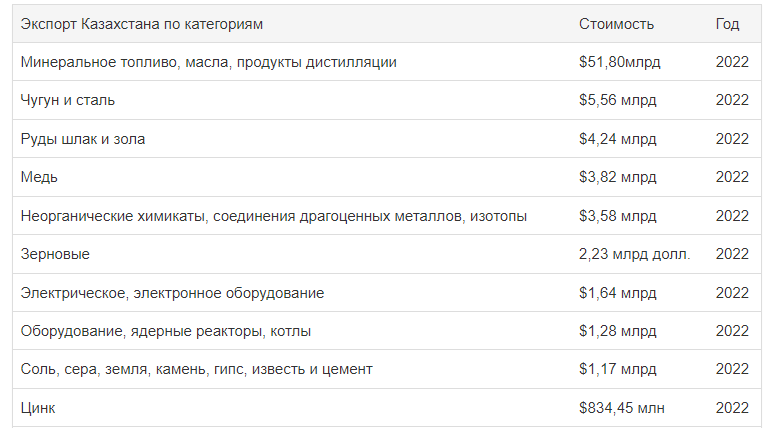Viewport: 776px width, 428px height.
Task: Click the header "Экспорт Казахстана по категориям"
Action: [x=142, y=24]
